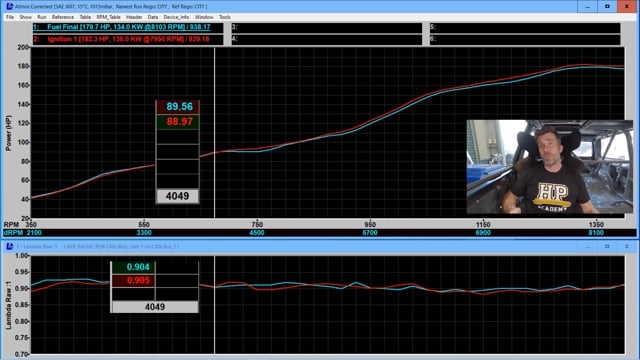This screenshot has width=640, height=360.
Task: Click the 89.56 power cursor readout
Action: (x=178, y=107)
